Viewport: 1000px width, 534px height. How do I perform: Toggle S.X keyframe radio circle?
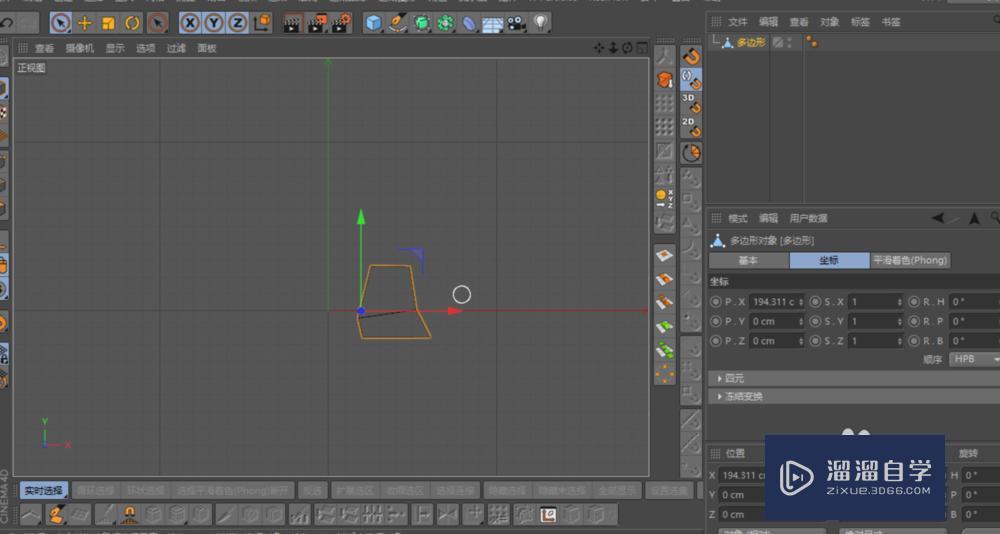pos(815,302)
